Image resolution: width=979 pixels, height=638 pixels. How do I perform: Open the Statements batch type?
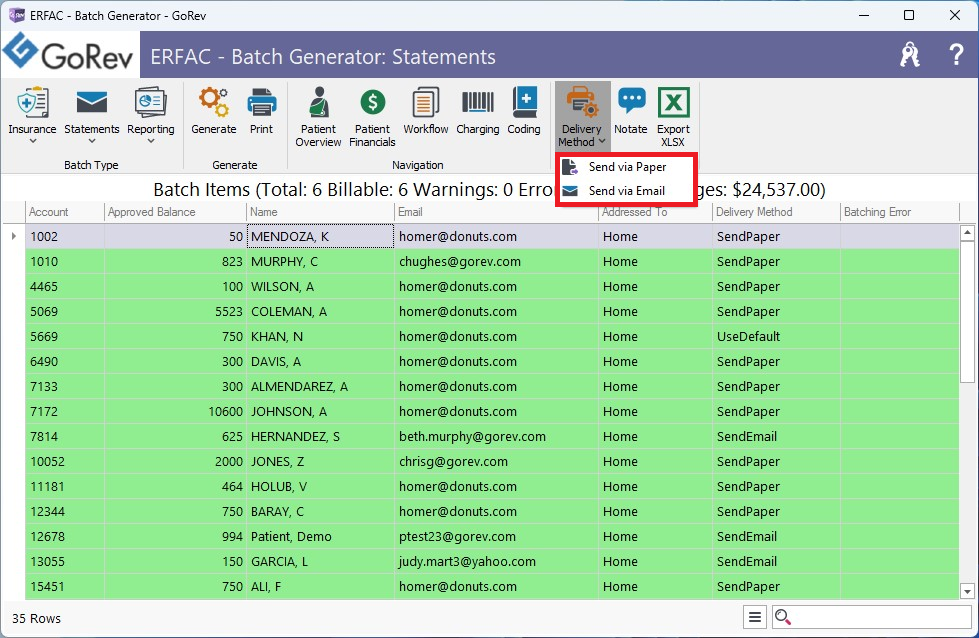[91, 115]
